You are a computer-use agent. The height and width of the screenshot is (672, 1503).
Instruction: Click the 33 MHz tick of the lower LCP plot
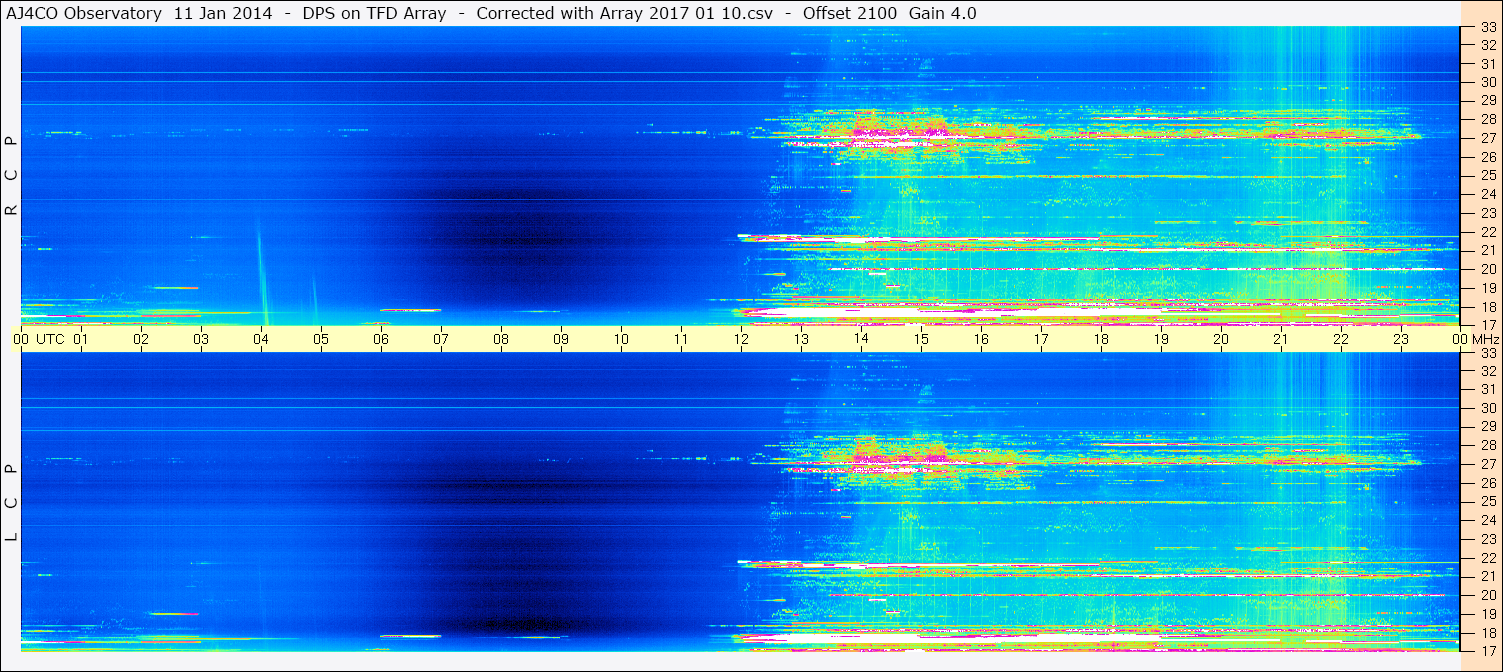coord(1487,353)
